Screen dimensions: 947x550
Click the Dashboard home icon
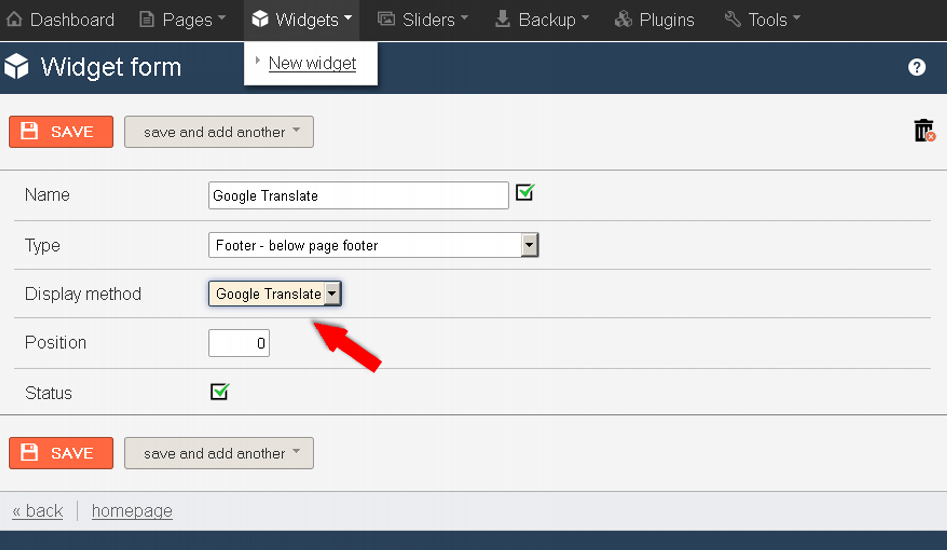14,19
